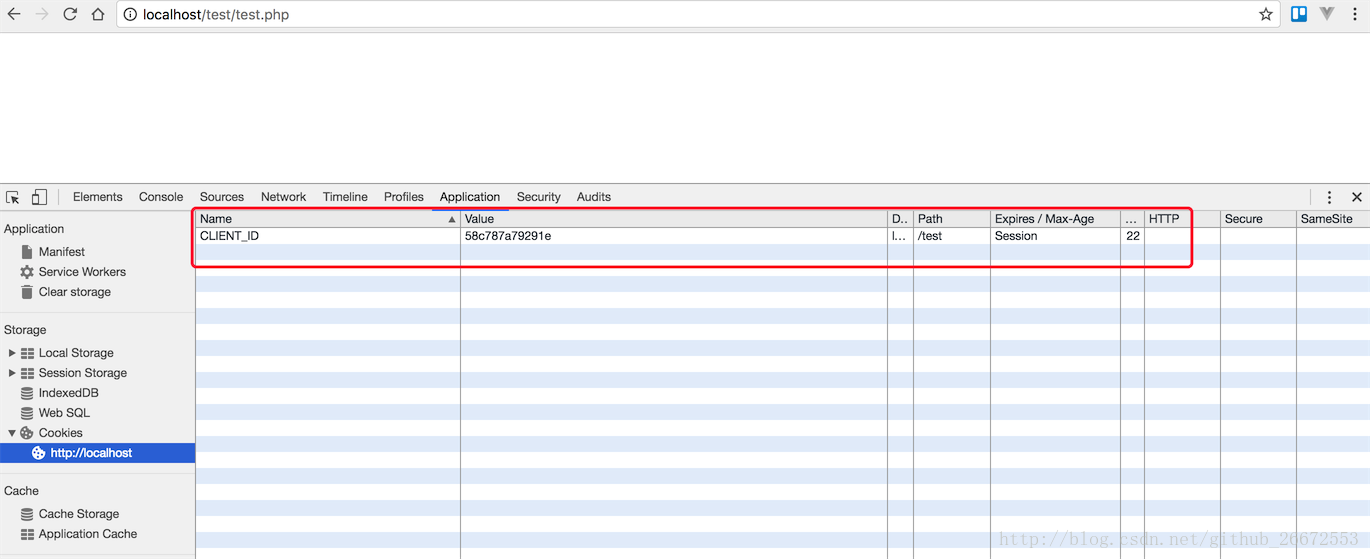Switch to the Security tab
Image resolution: width=1370 pixels, height=559 pixels.
click(539, 197)
